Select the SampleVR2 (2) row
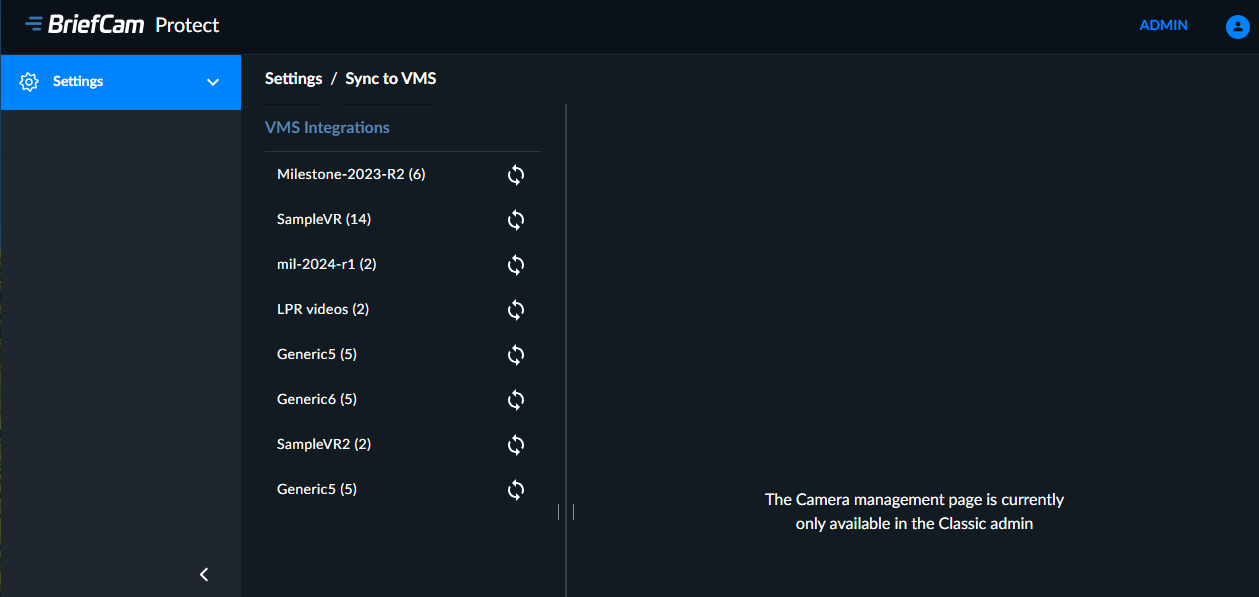 point(403,445)
